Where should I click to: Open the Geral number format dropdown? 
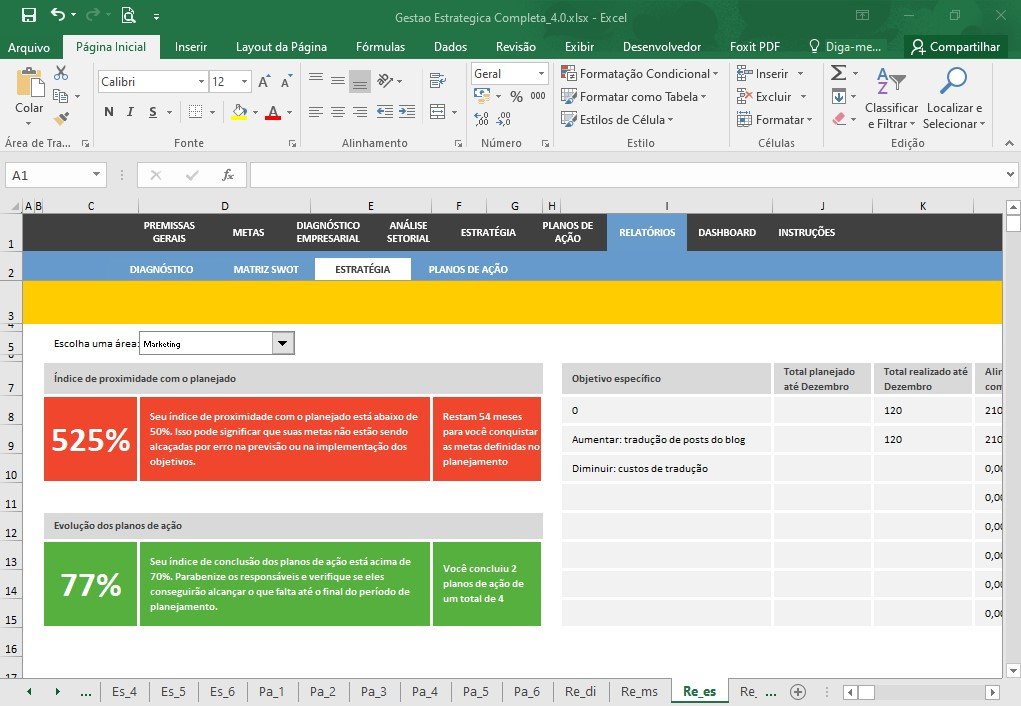point(541,74)
